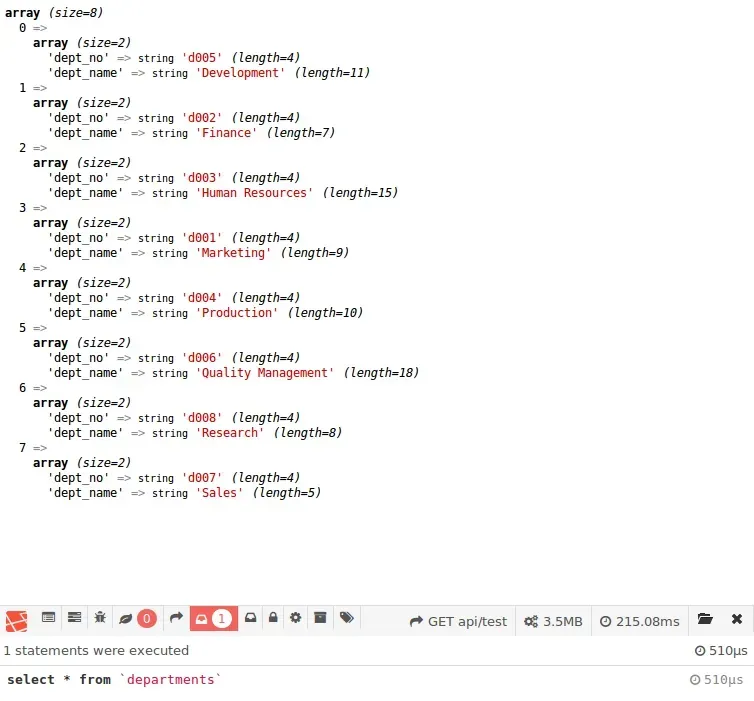The image size is (754, 701).
Task: Open the Timeline tab icon
Action: pyautogui.click(x=75, y=617)
